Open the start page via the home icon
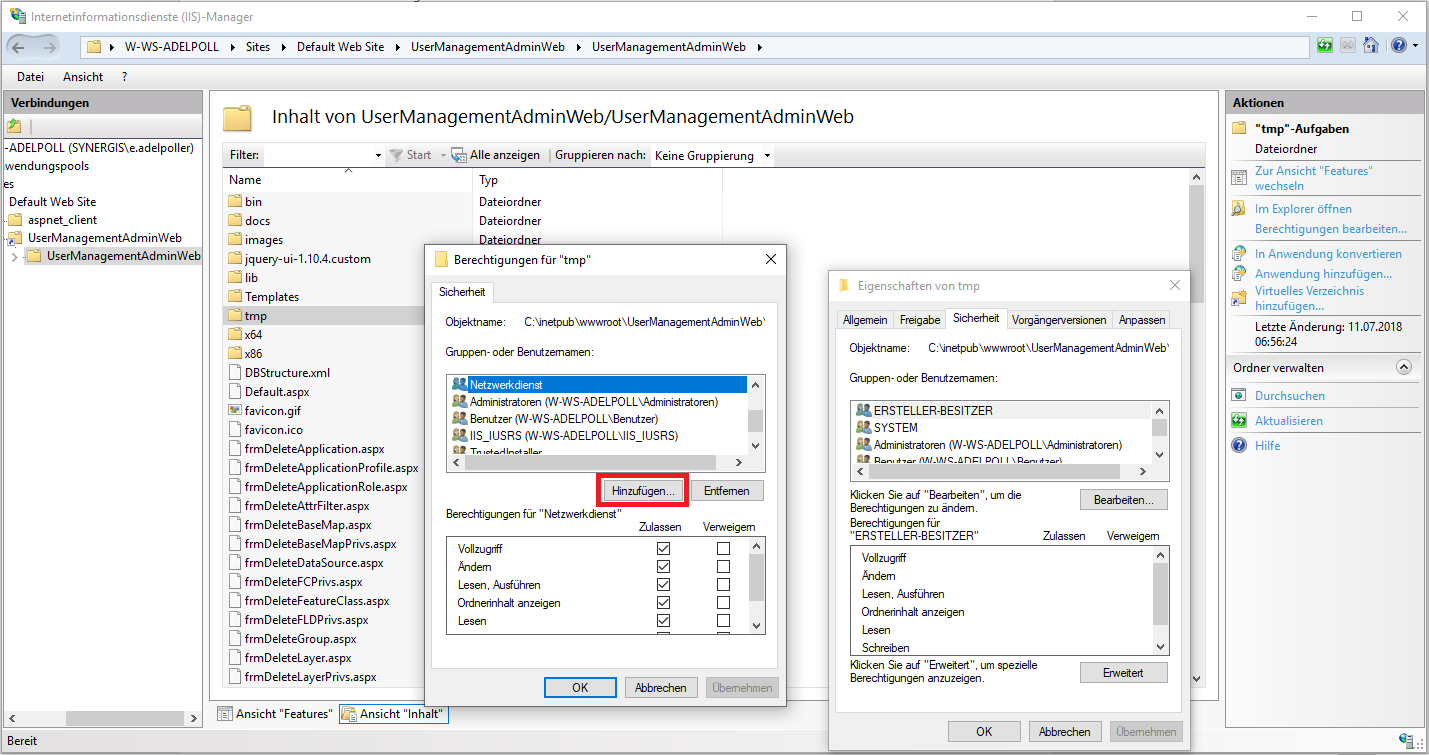 1370,45
